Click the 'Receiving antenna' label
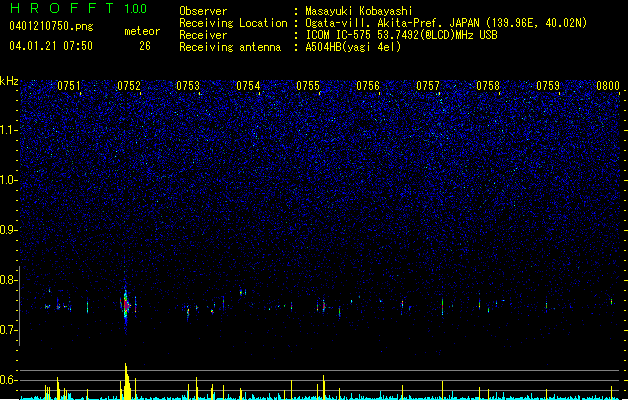Screen dimensions: 629x400 click(x=230, y=47)
